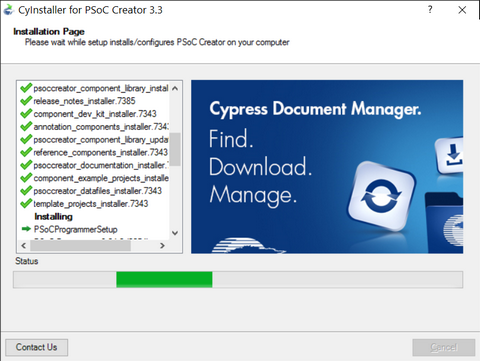
Task: Click the list's scroll up arrow
Action: point(175,88)
